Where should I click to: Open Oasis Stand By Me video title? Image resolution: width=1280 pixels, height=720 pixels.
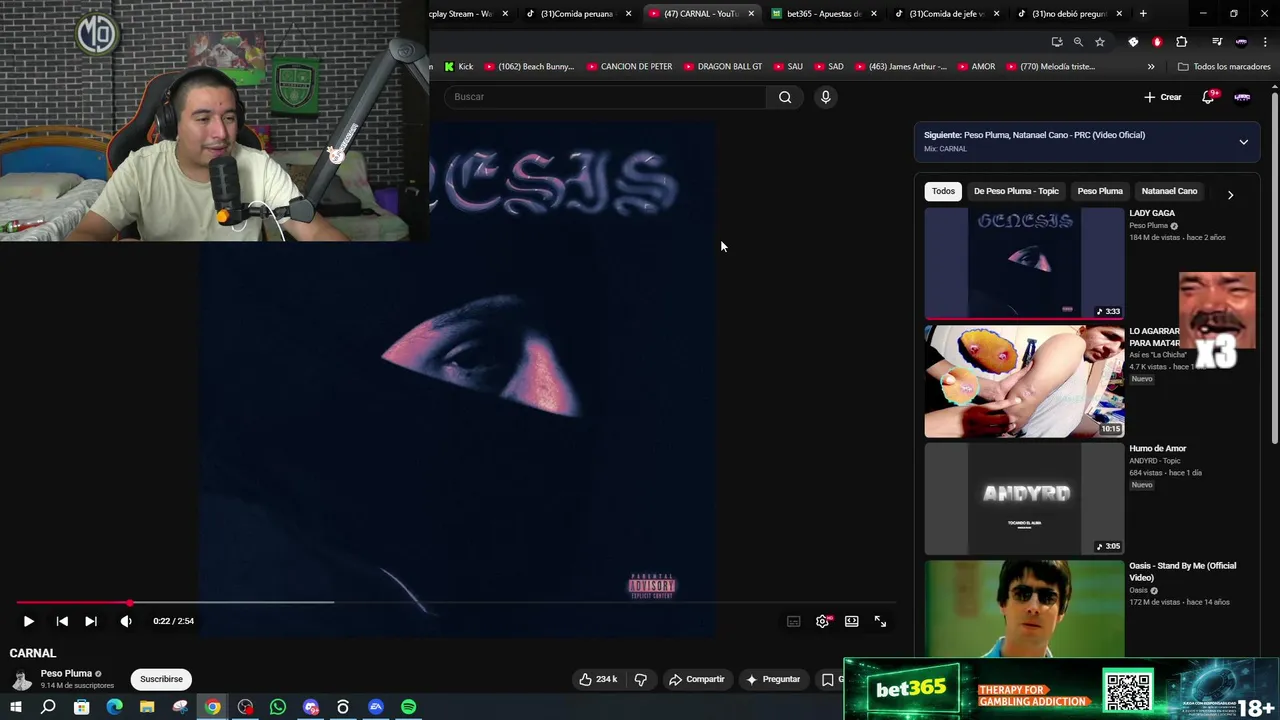pos(1182,571)
